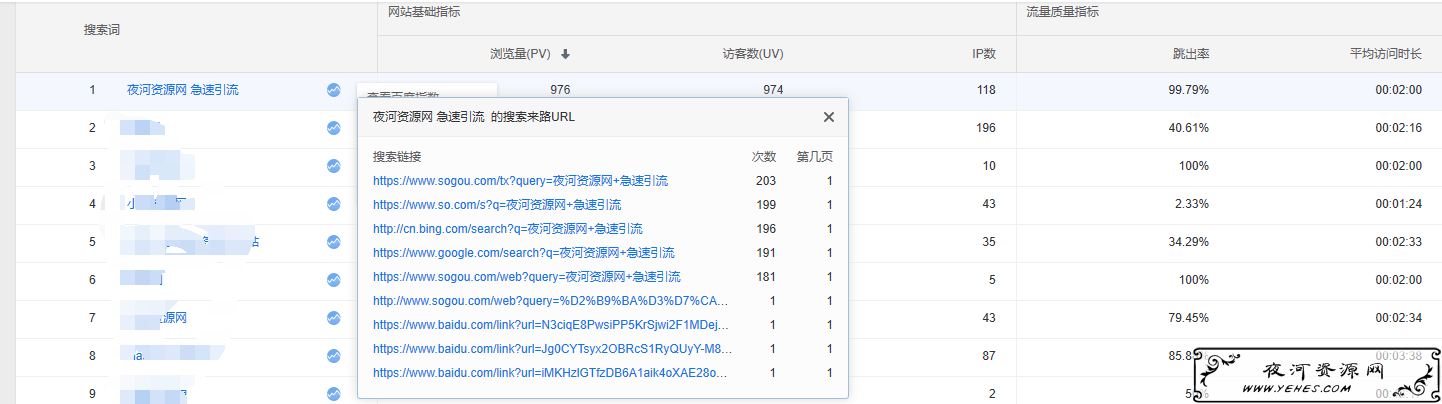Click IP count 87 cell
The width and height of the screenshot is (1442, 404).
(989, 356)
